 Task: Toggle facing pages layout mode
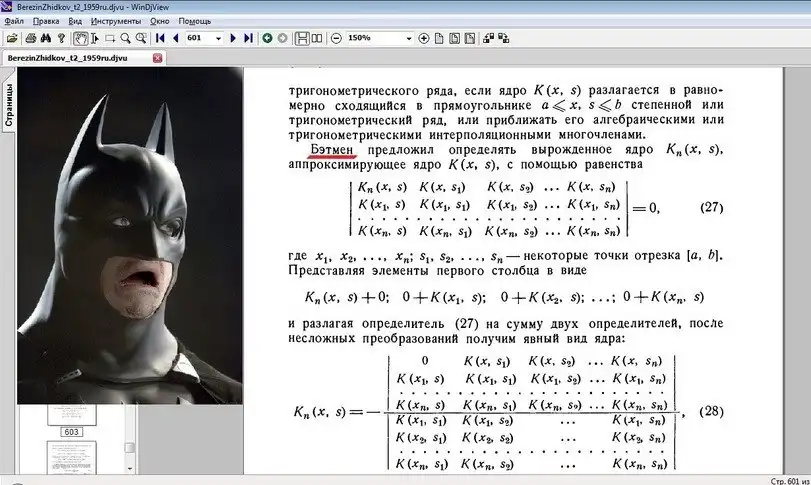(x=316, y=38)
